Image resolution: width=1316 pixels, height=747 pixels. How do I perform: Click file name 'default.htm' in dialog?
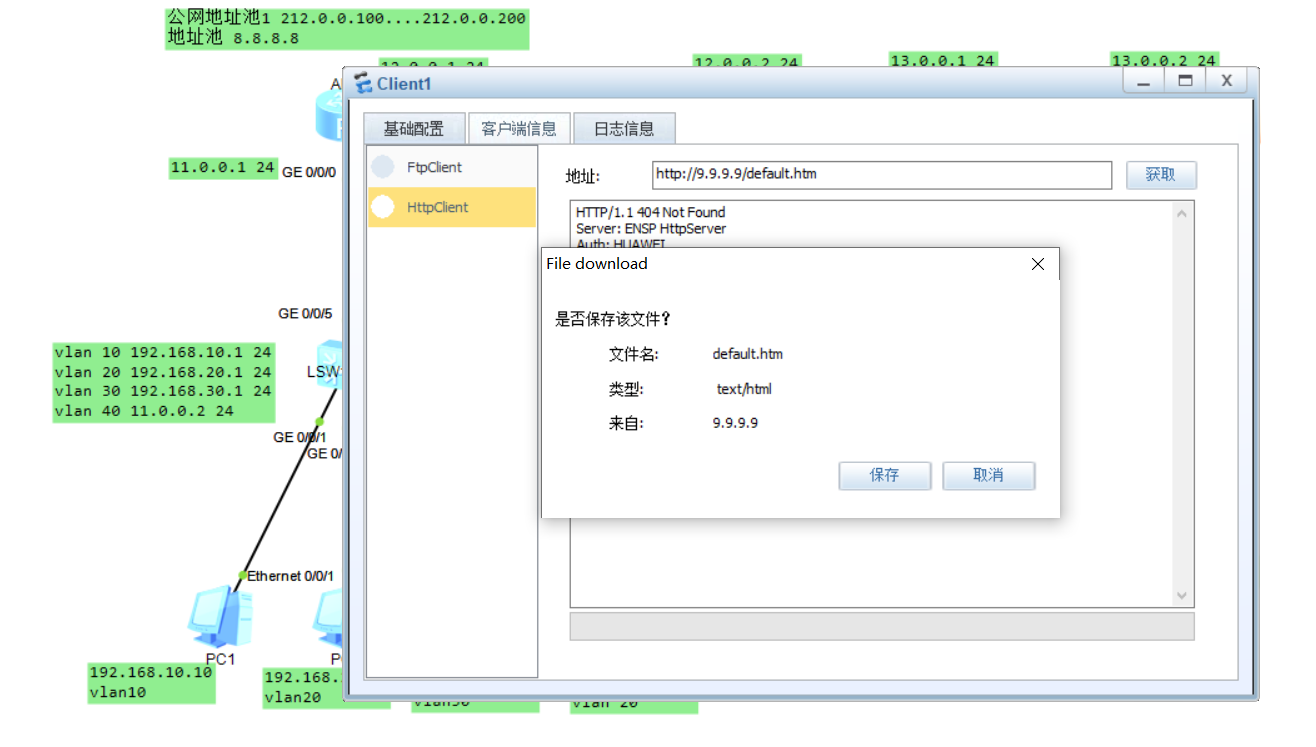pos(748,354)
